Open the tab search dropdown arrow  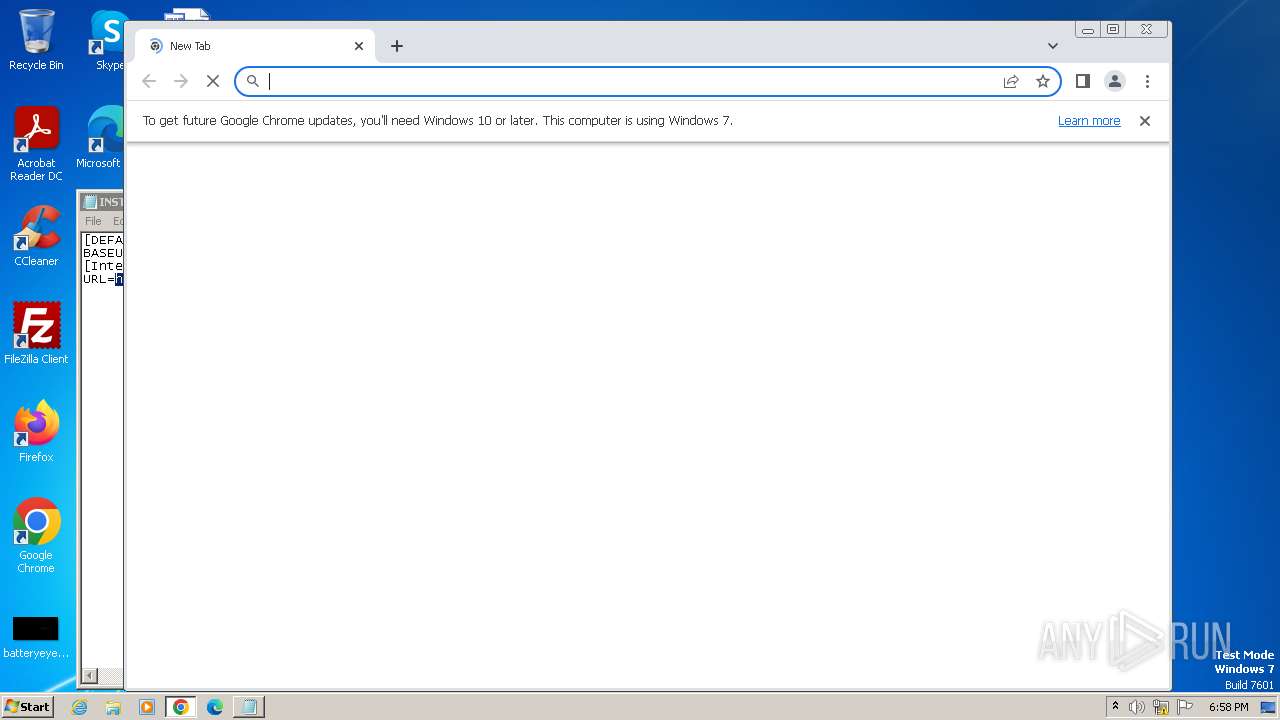(1052, 46)
